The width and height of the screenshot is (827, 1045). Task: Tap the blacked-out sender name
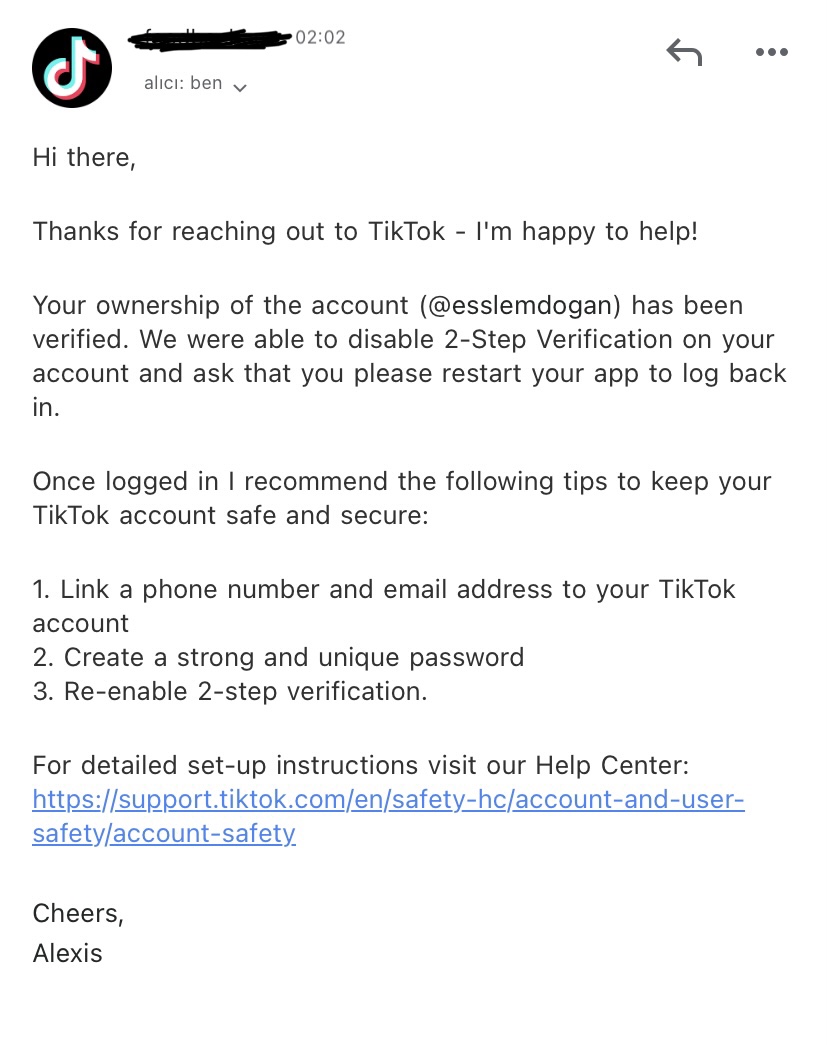210,39
